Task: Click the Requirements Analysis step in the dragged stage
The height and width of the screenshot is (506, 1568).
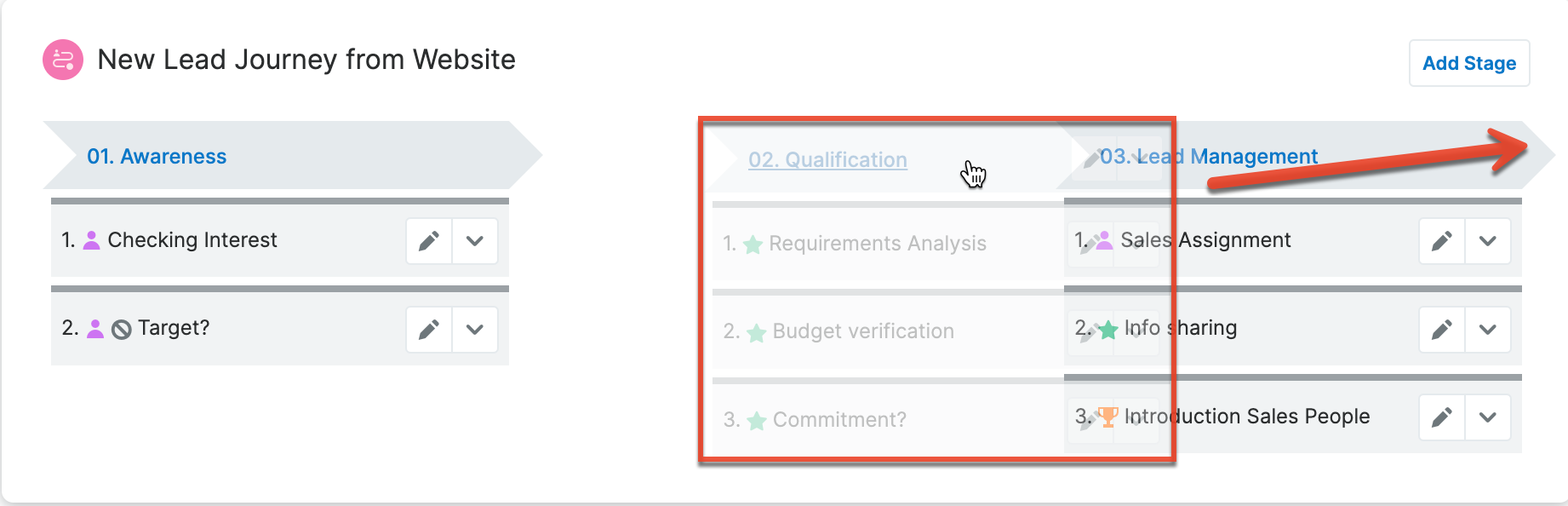Action: pyautogui.click(x=877, y=244)
